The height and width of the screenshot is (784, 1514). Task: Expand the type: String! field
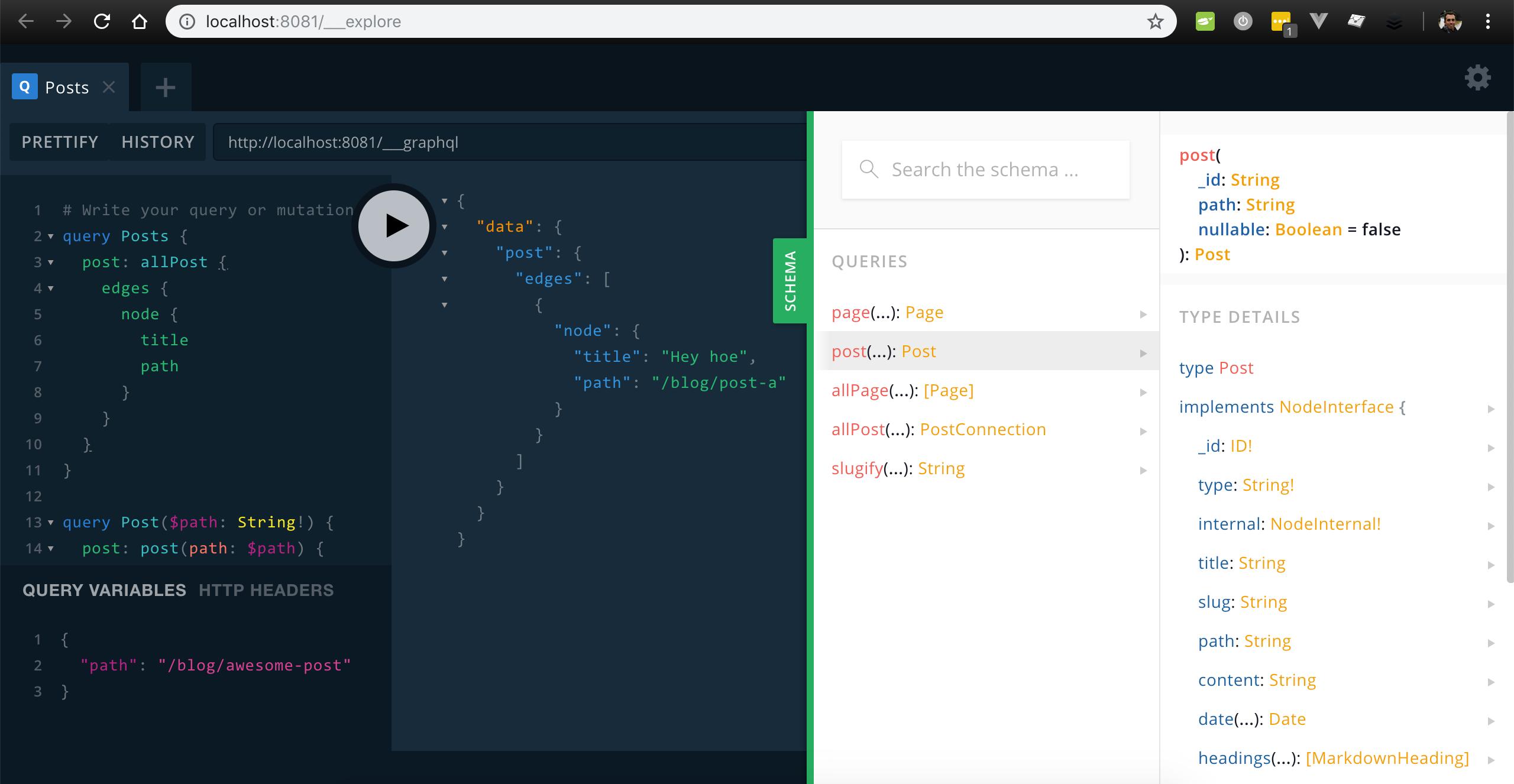tap(1491, 487)
